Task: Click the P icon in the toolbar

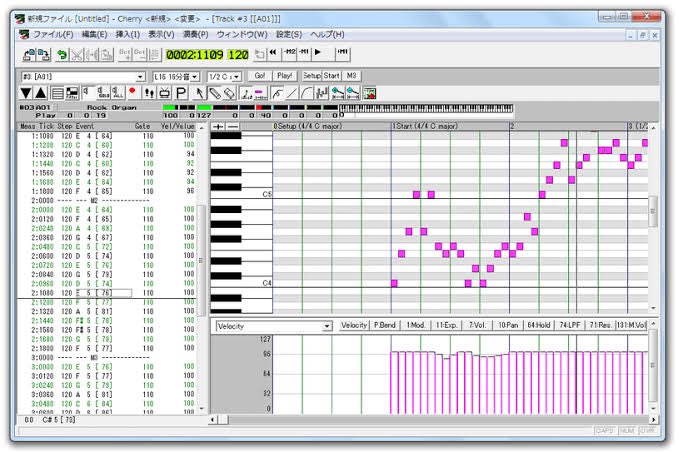Action: coord(181,93)
